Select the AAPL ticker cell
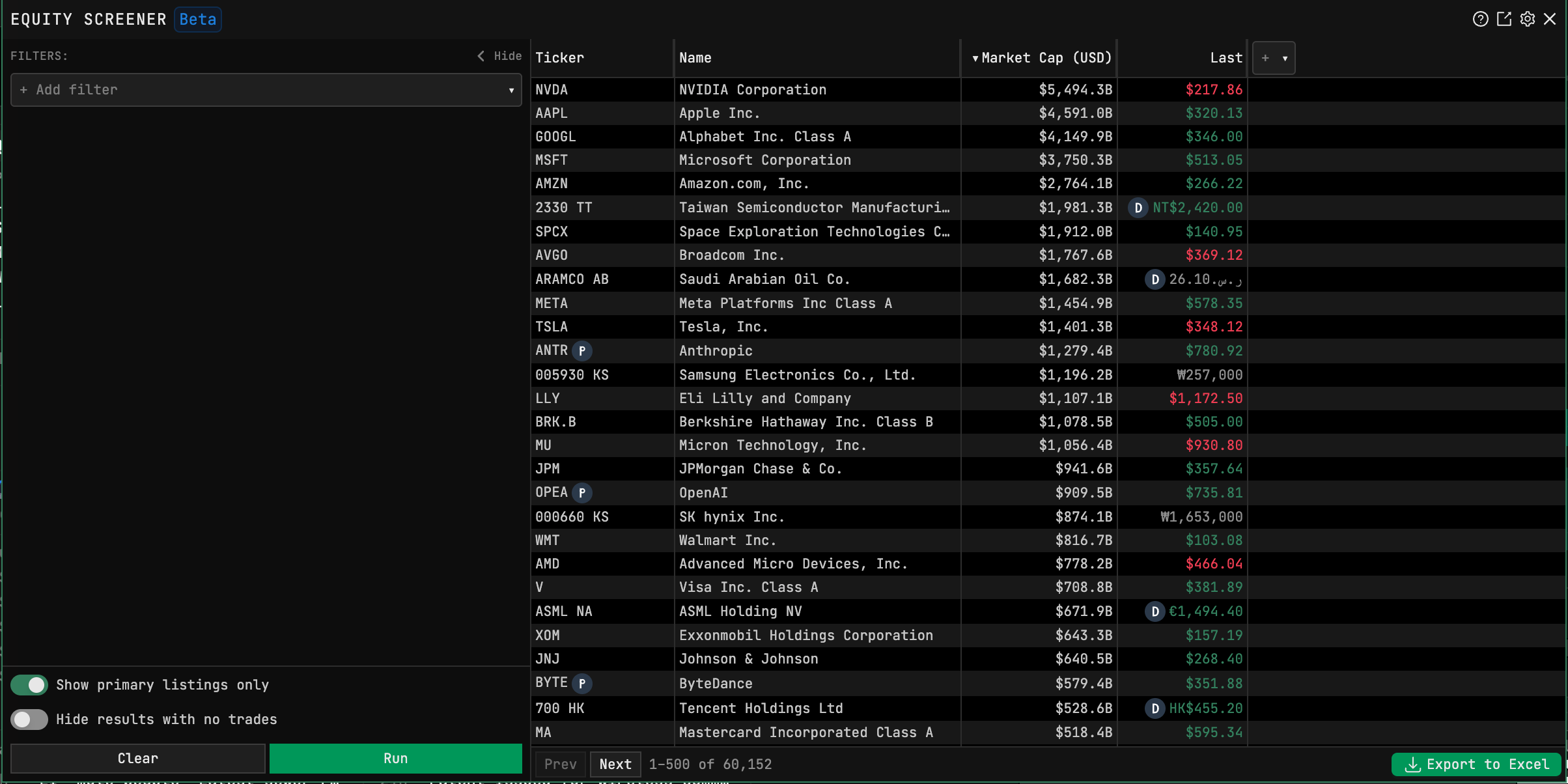 tap(602, 113)
